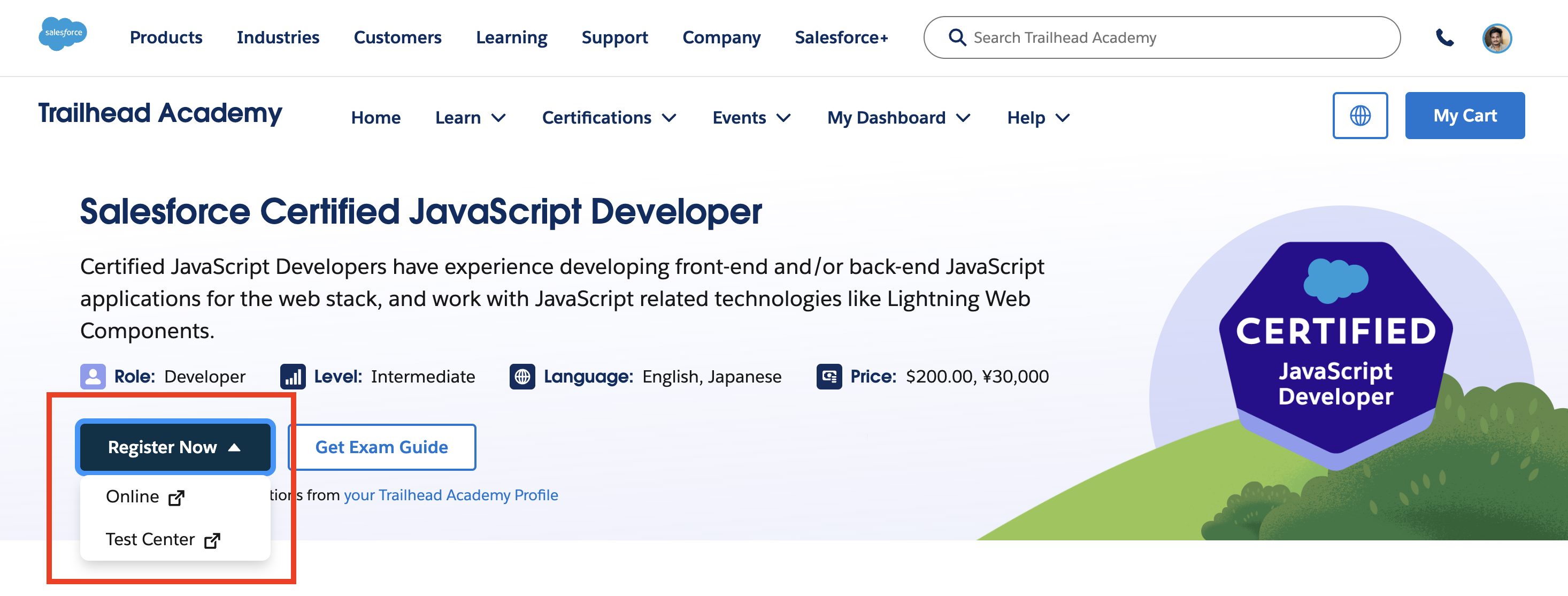Select Online registration option

(x=175, y=497)
